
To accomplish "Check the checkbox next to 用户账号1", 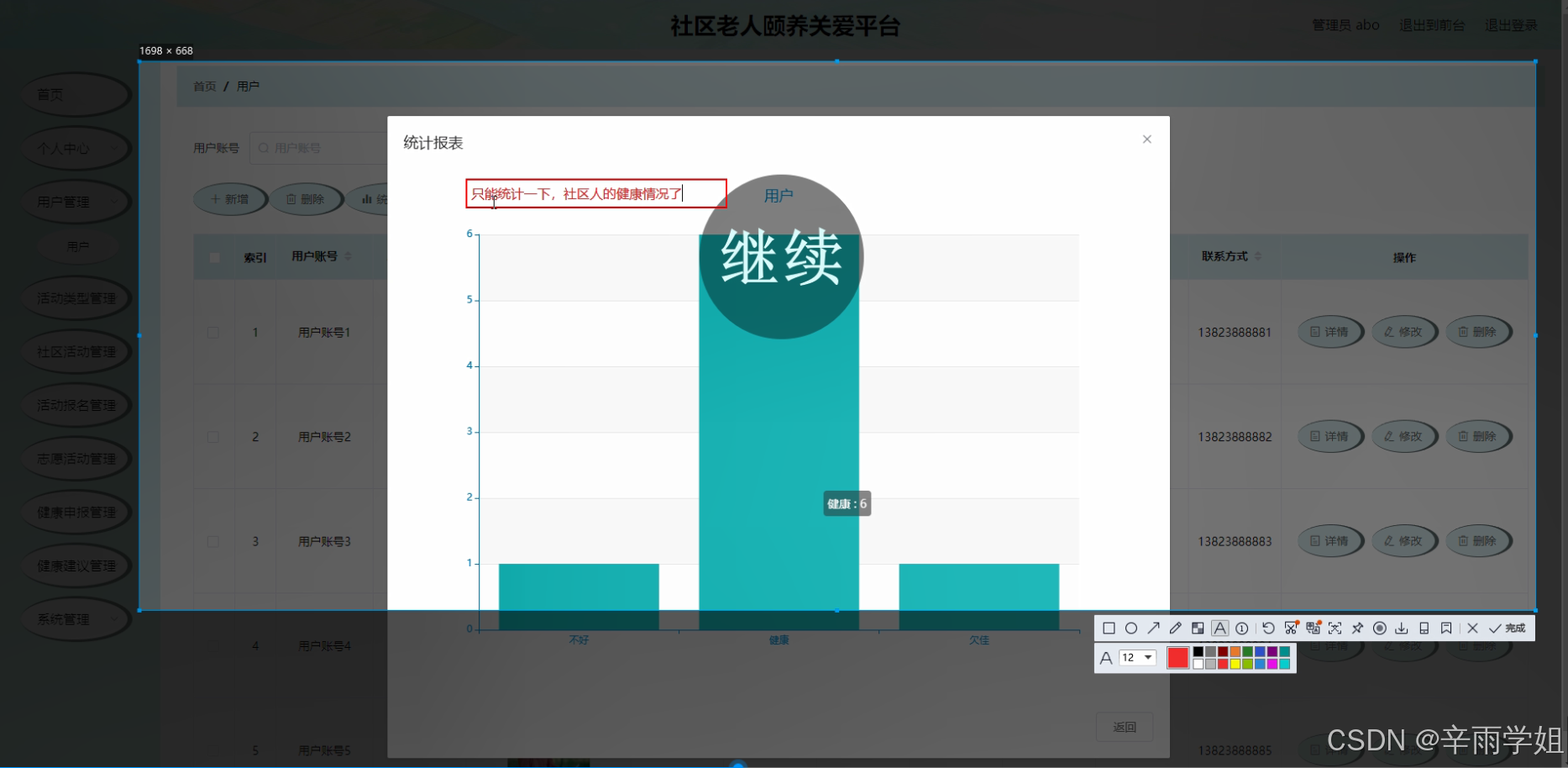I will tap(213, 332).
